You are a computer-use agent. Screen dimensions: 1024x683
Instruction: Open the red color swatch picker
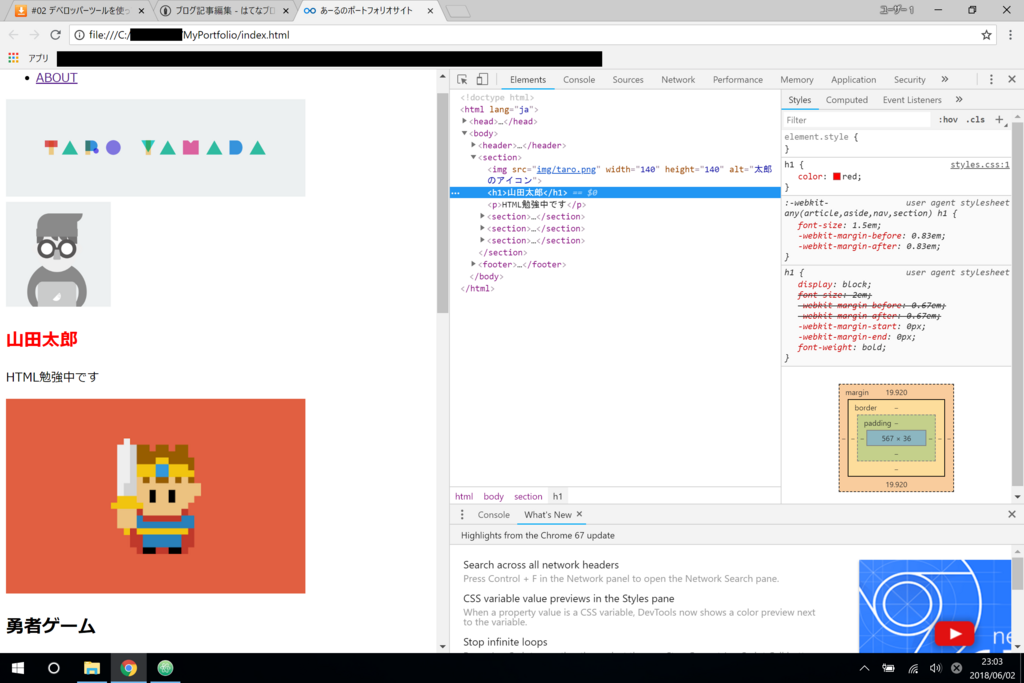coord(837,176)
